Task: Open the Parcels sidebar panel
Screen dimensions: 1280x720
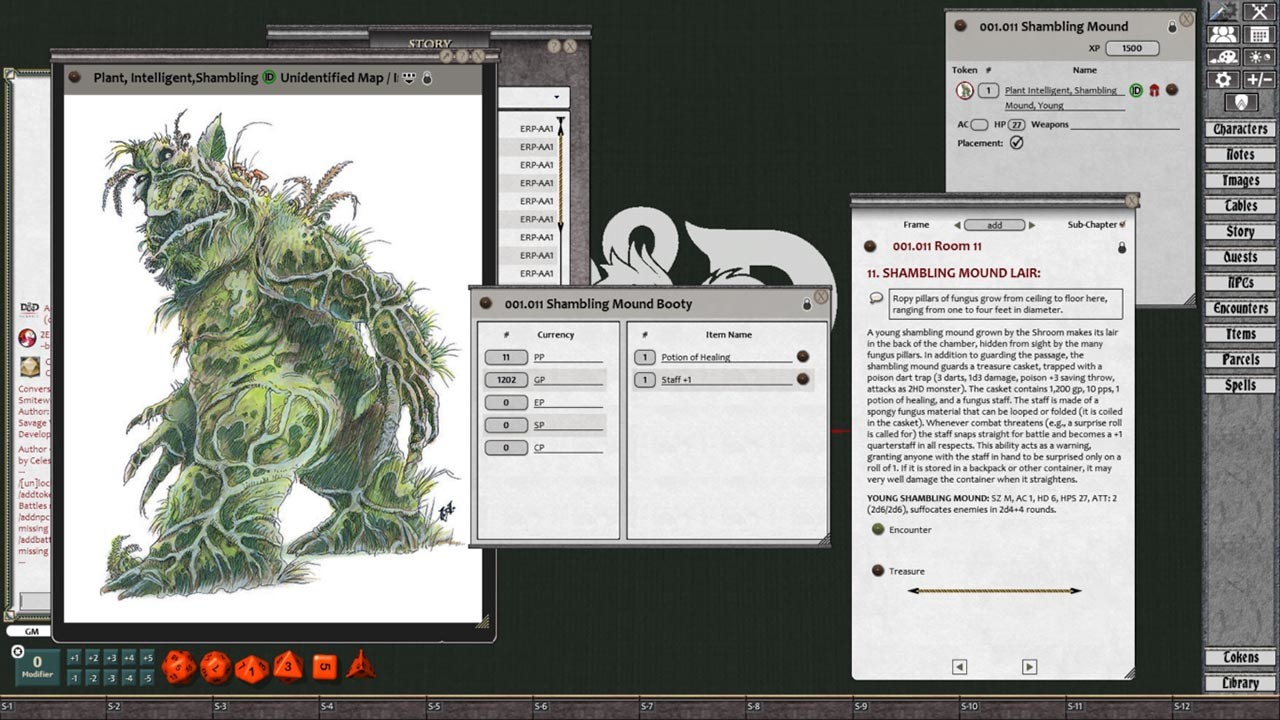Action: tap(1239, 359)
